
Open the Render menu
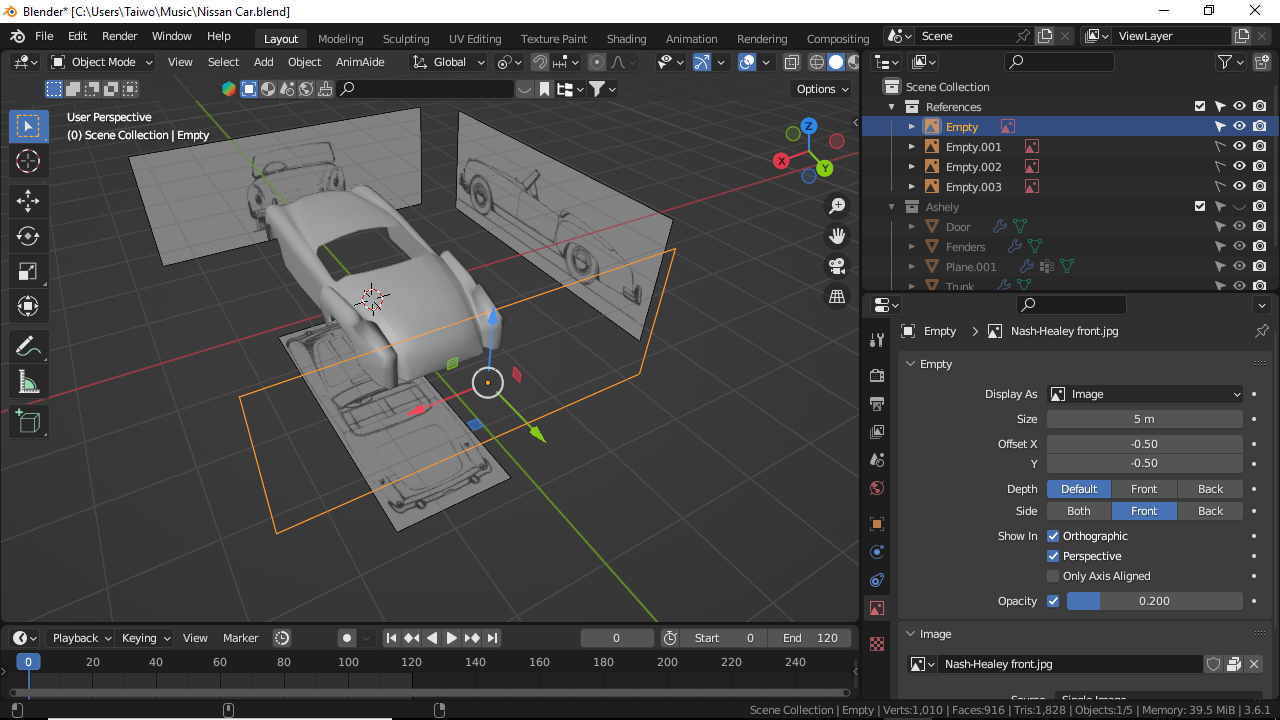(119, 36)
